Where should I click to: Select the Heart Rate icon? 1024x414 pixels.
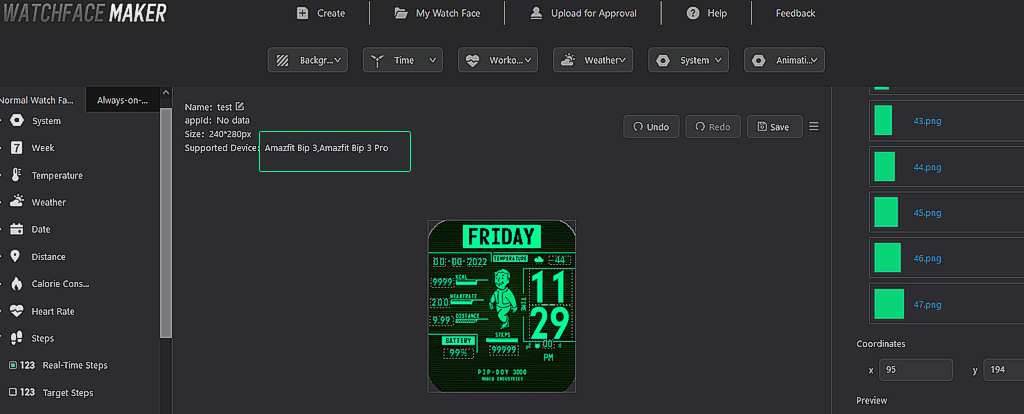[x=17, y=311]
